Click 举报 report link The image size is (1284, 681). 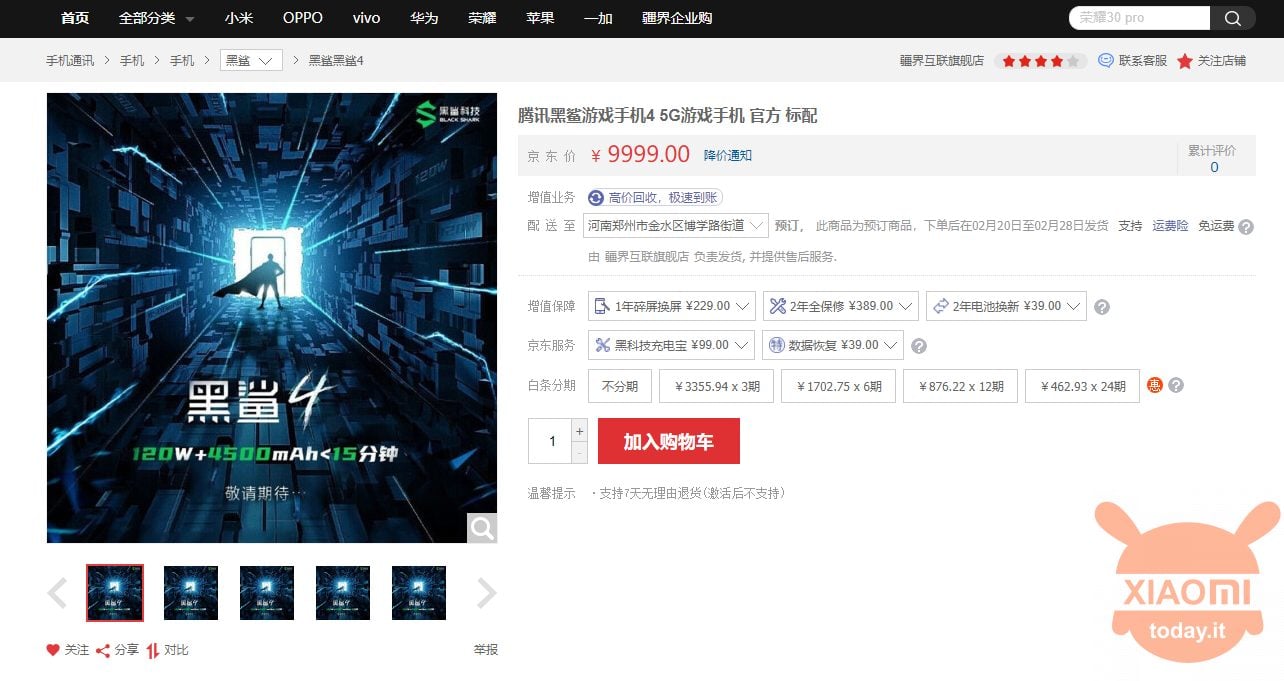coord(486,650)
